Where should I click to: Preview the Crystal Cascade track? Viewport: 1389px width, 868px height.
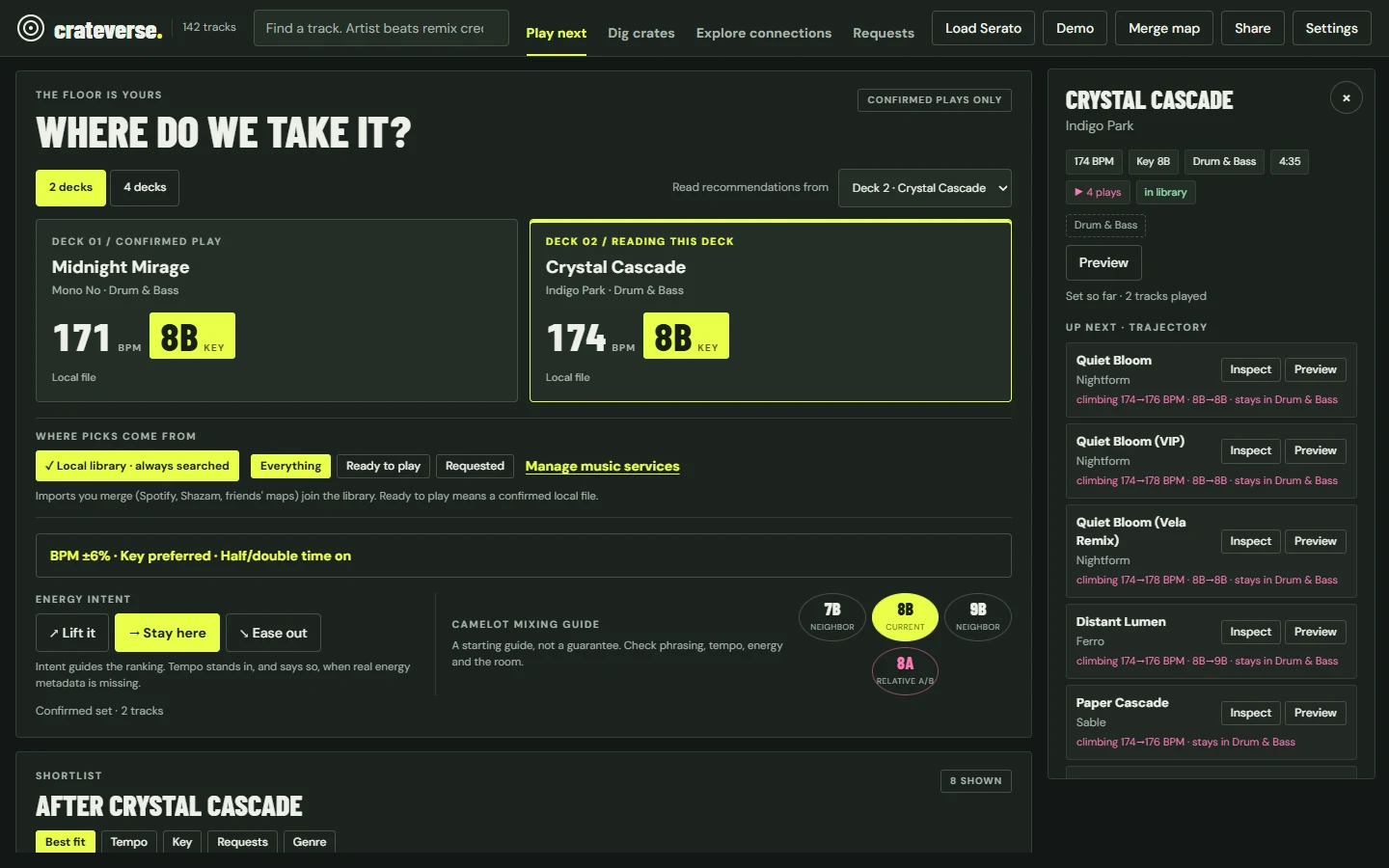pyautogui.click(x=1103, y=262)
